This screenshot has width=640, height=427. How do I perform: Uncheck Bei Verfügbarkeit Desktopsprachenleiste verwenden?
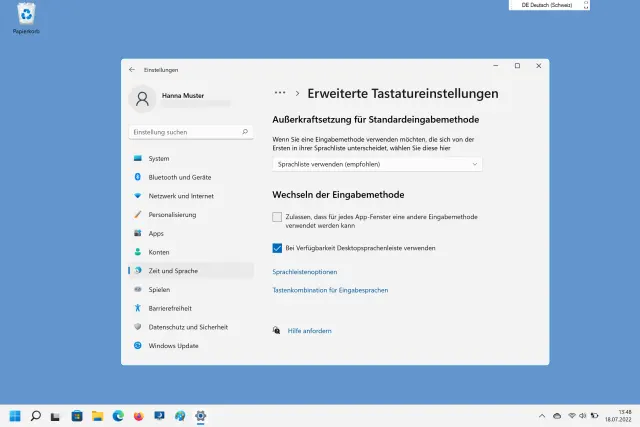point(277,248)
